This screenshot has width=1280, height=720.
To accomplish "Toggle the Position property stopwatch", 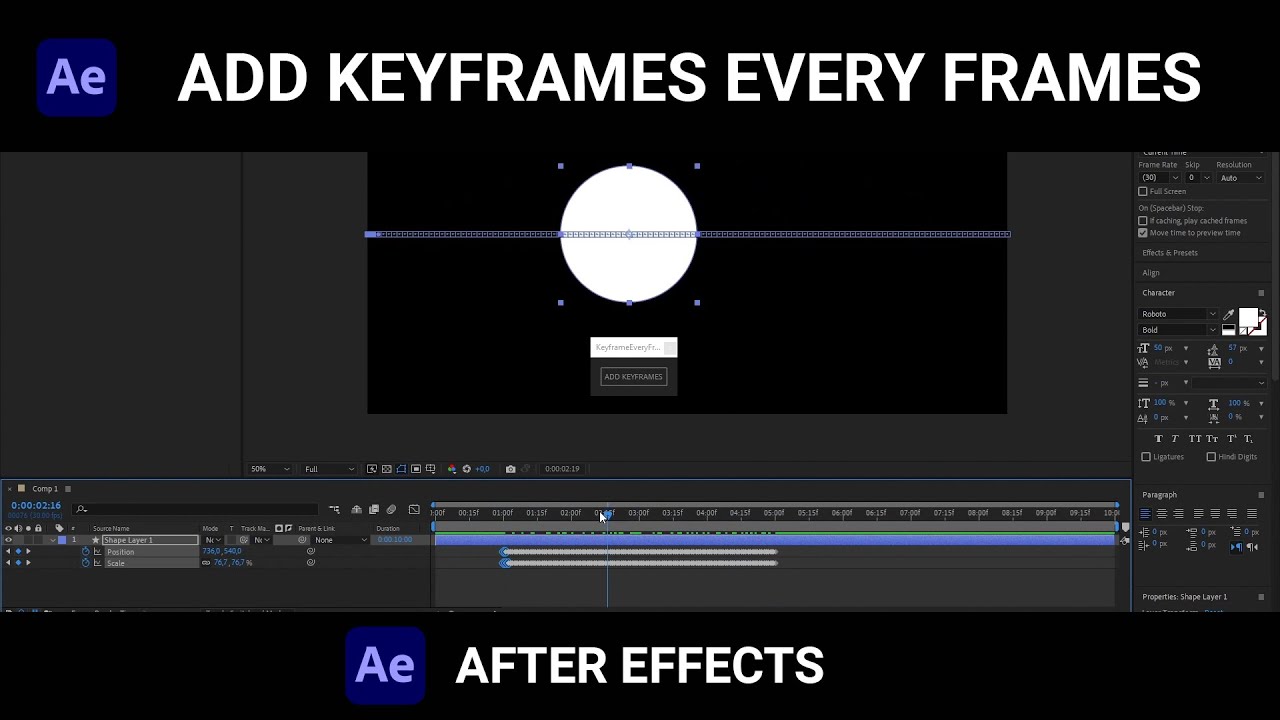I will (x=86, y=552).
